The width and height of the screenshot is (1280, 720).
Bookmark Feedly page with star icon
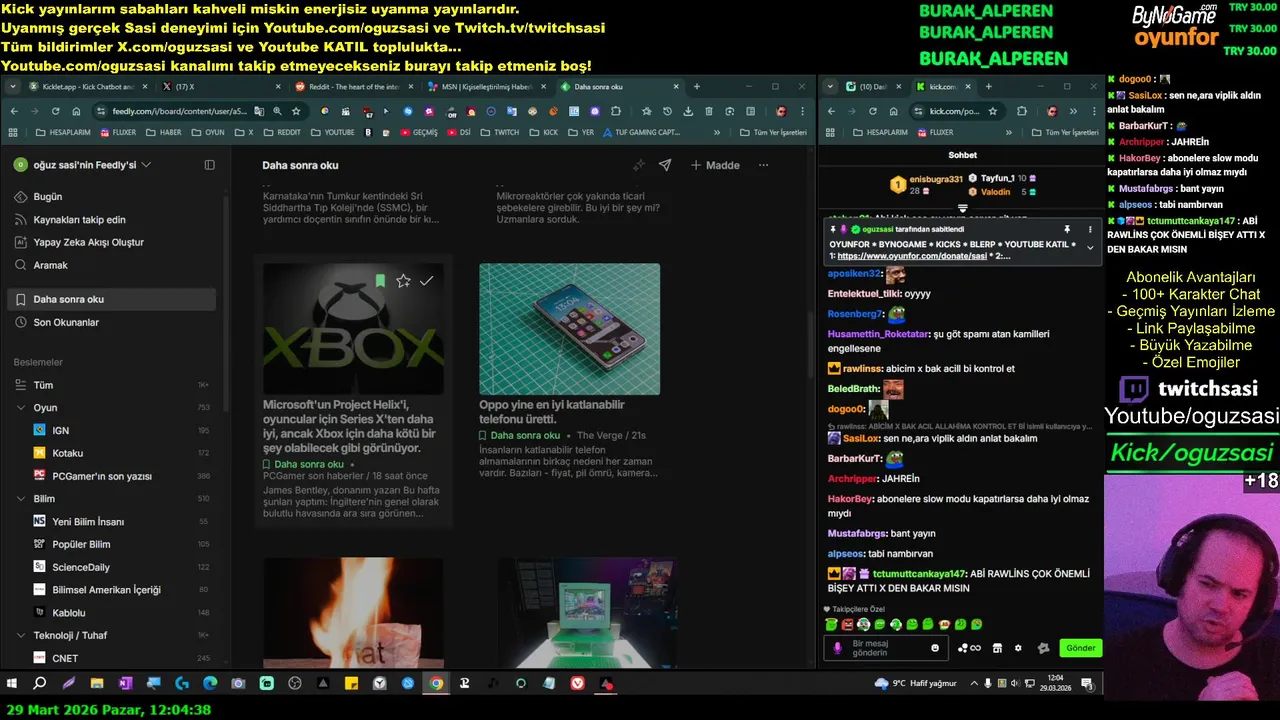296,111
